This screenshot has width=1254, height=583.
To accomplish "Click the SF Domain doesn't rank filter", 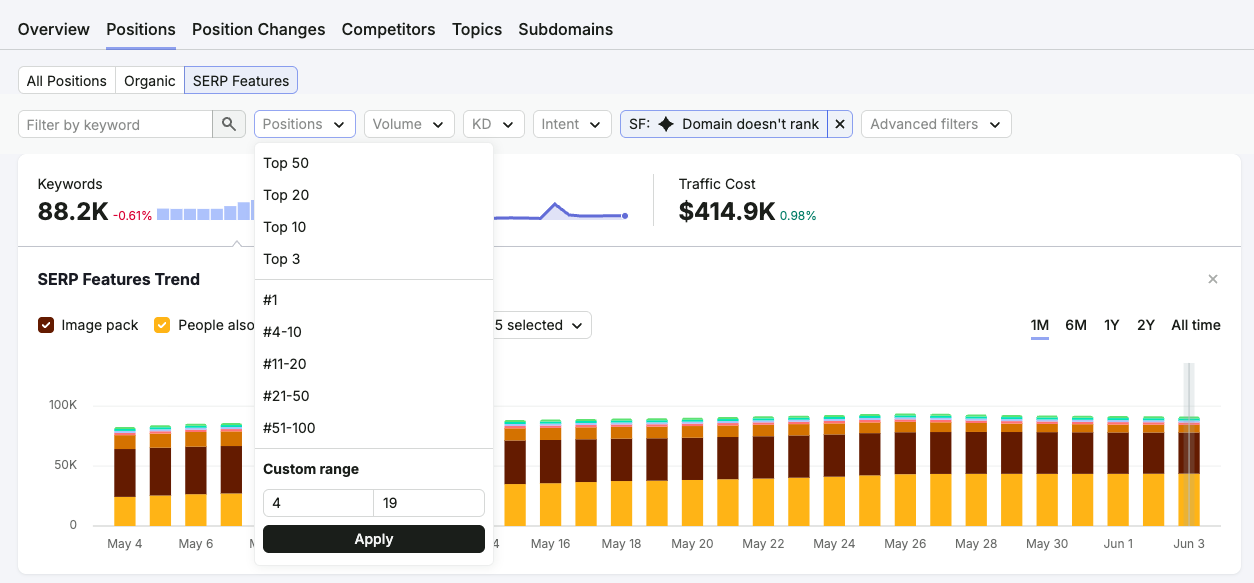I will (724, 124).
